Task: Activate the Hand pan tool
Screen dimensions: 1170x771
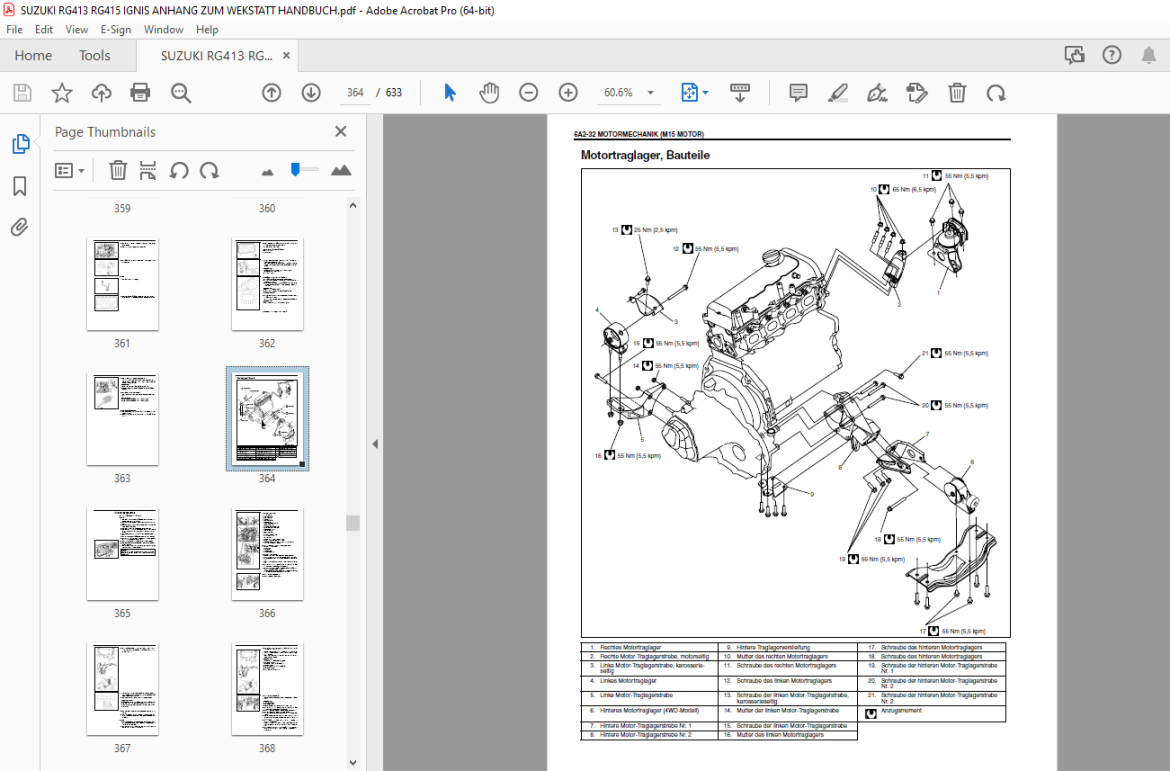Action: coord(489,93)
